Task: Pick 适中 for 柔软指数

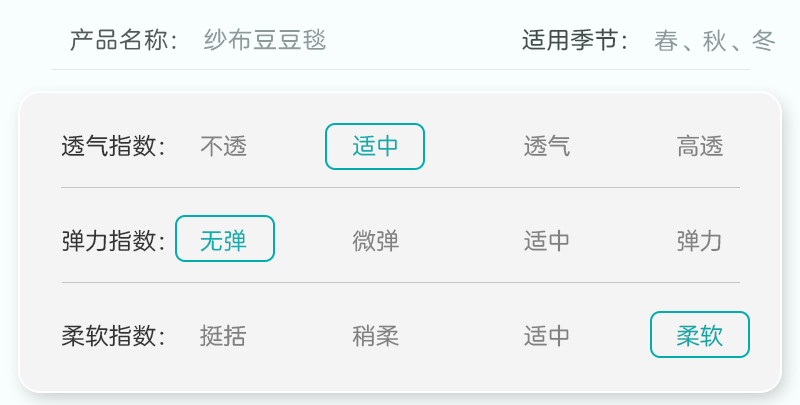Action: [547, 336]
